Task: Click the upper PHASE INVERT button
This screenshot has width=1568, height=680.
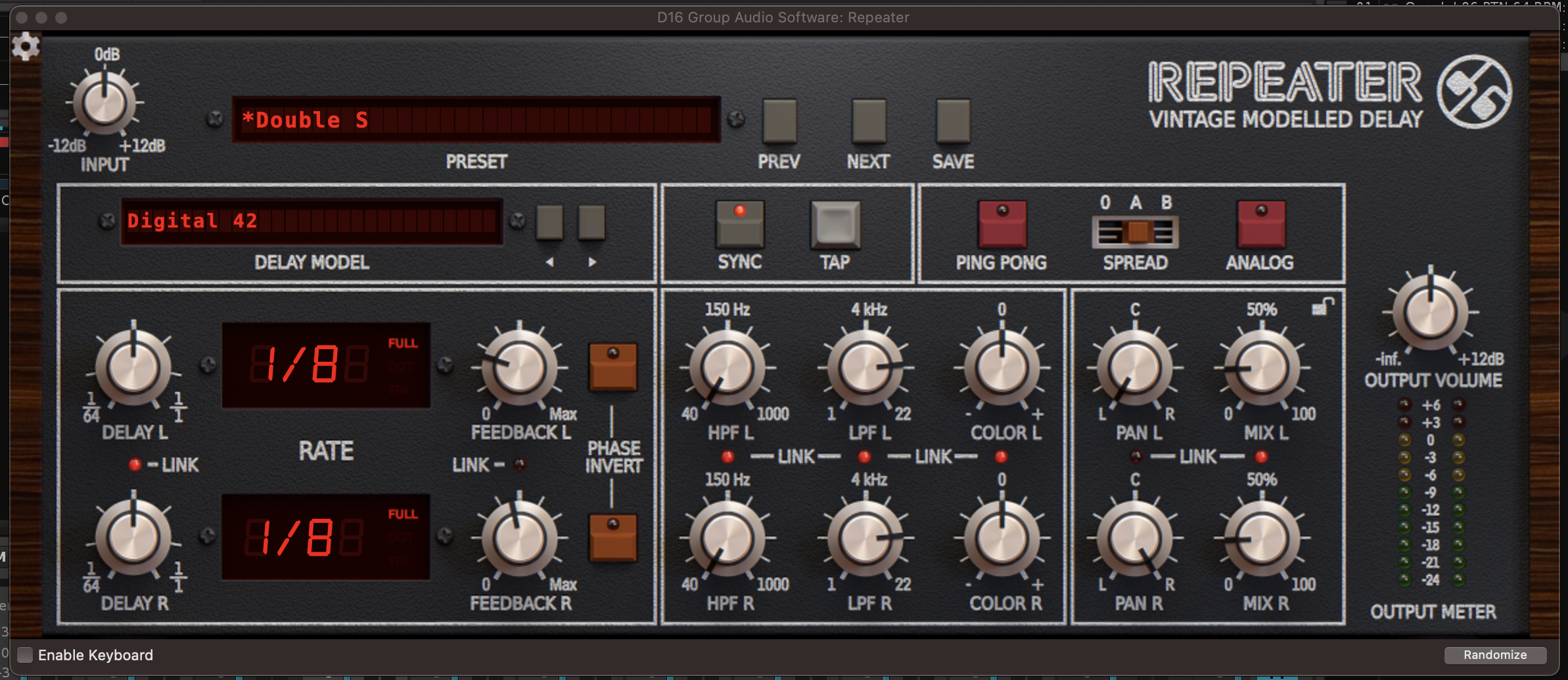Action: coord(612,366)
